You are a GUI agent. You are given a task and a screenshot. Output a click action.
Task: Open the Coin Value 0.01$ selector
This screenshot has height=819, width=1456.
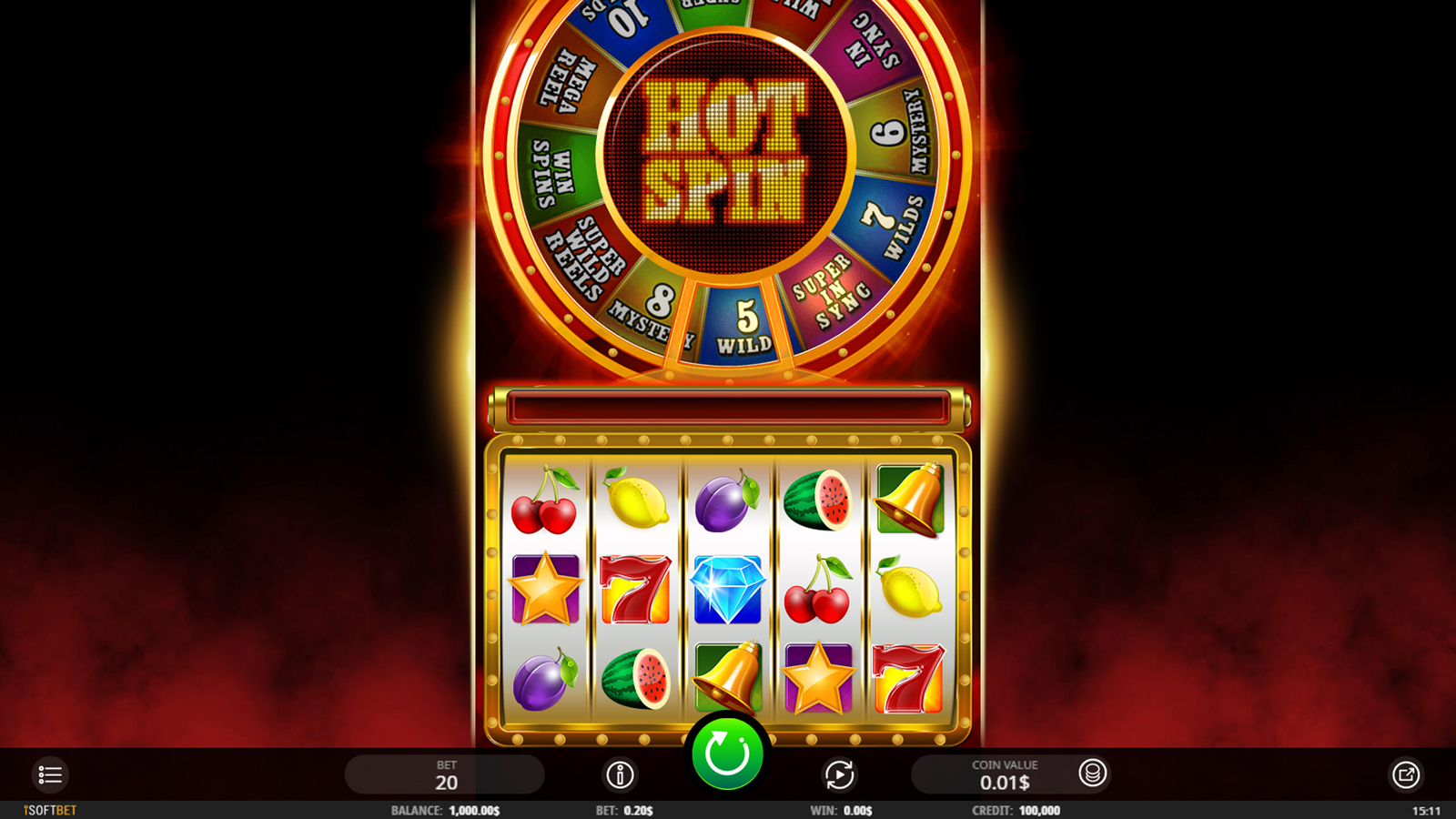(1005, 774)
